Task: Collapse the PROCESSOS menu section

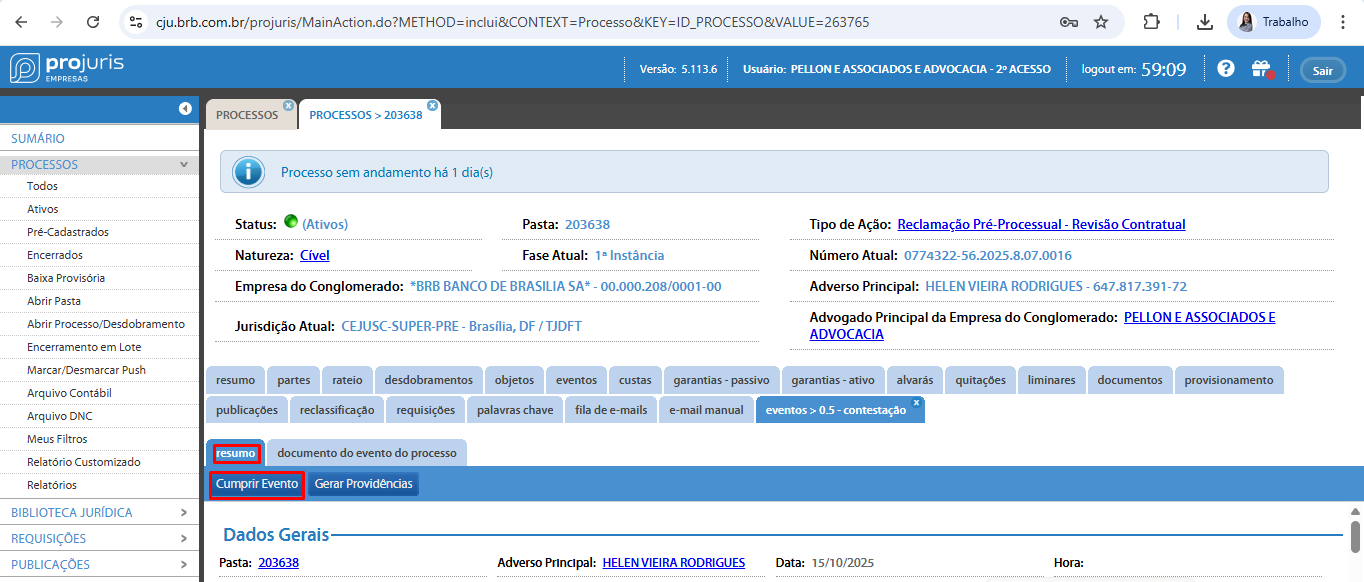Action: point(183,165)
